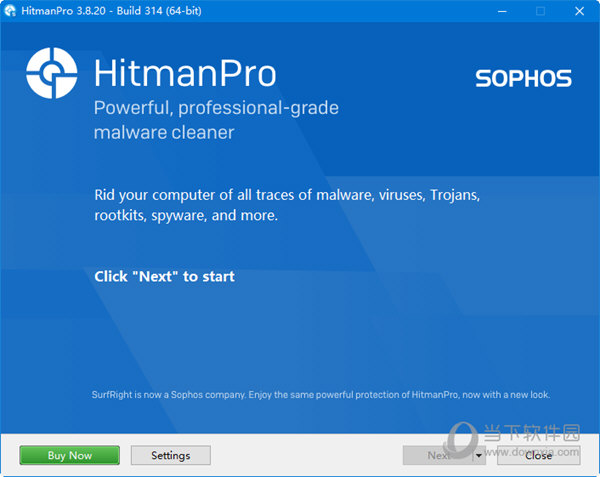
Task: Close the window using title bar X
Action: pyautogui.click(x=582, y=11)
